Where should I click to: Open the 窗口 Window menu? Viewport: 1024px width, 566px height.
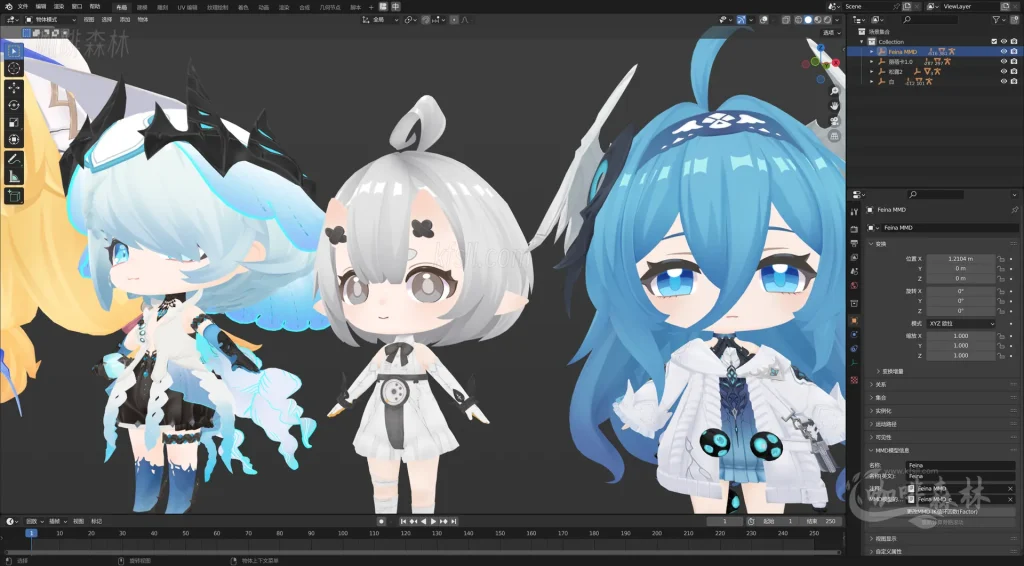tap(77, 7)
